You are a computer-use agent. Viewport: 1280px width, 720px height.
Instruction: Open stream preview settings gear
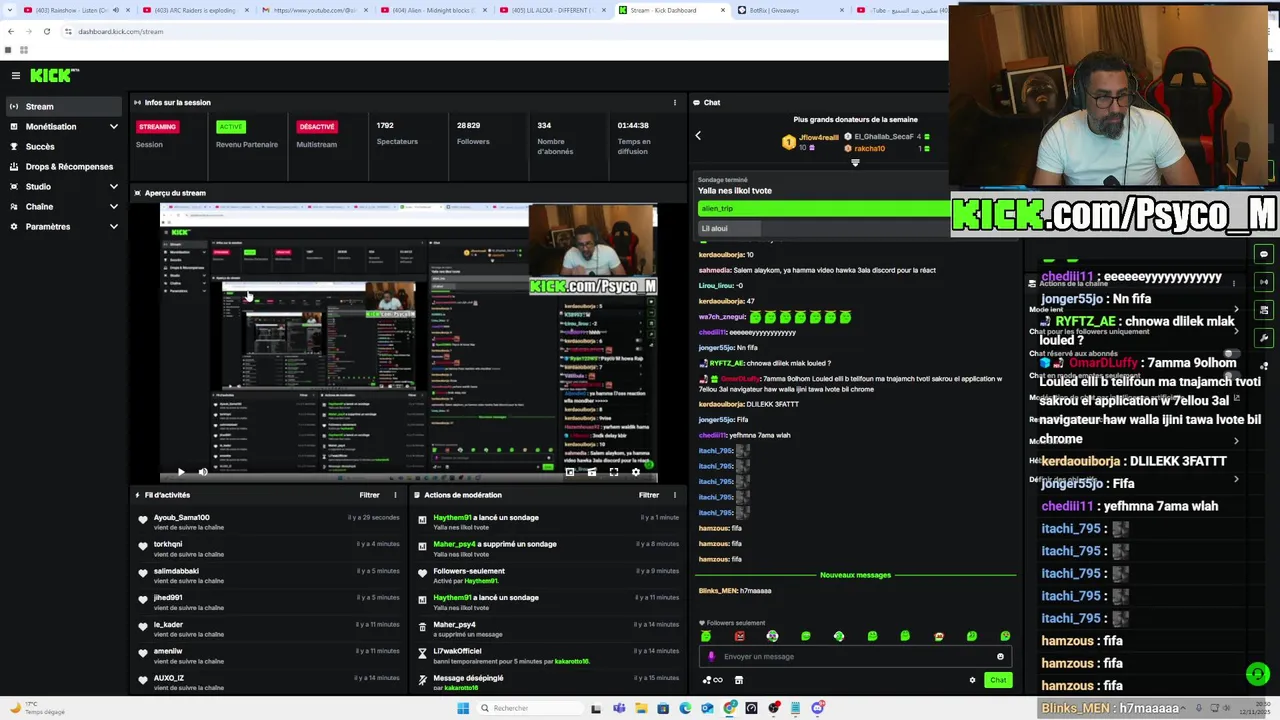click(636, 472)
